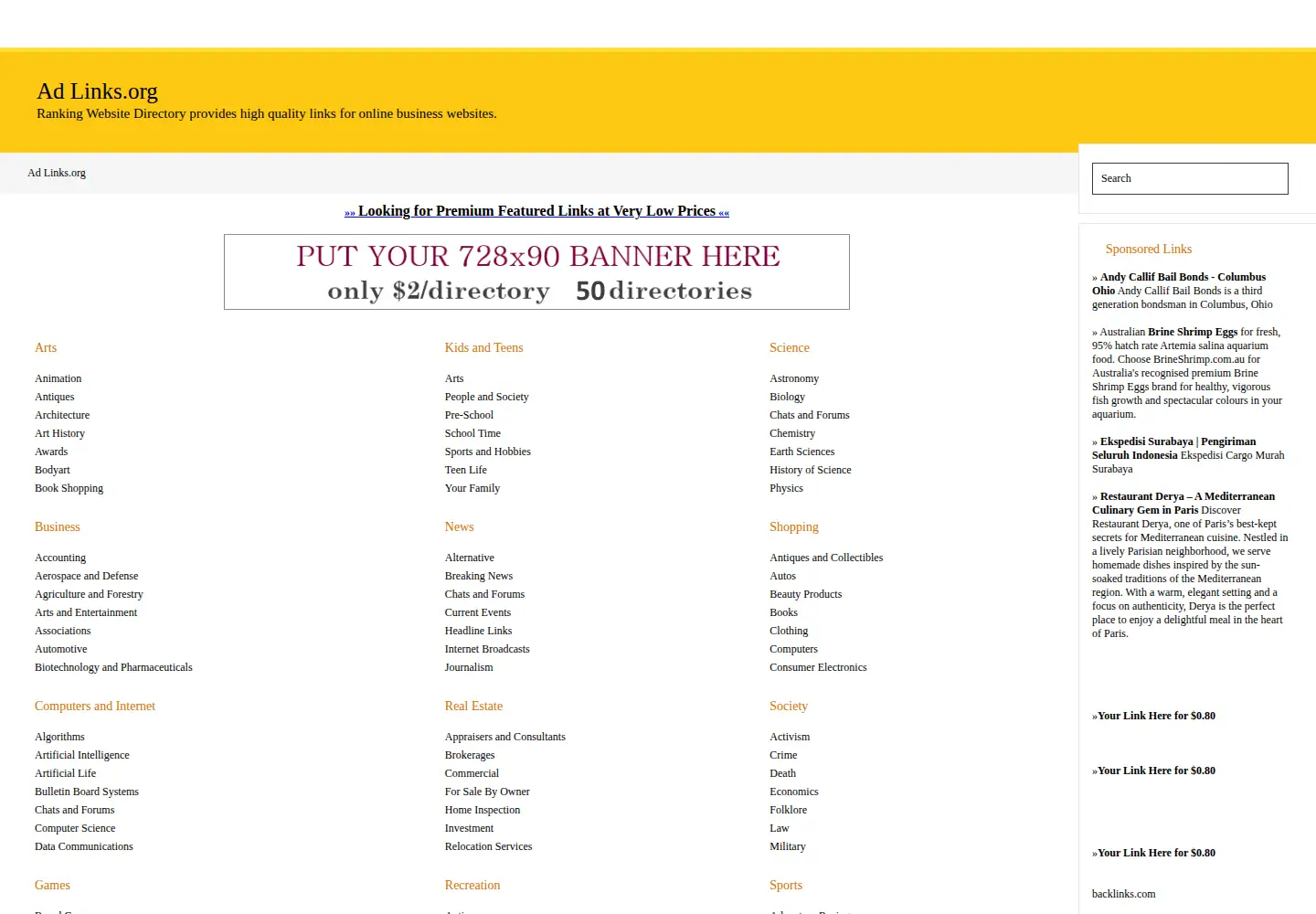The width and height of the screenshot is (1316, 914).
Task: Select the Business category heading
Action: tap(58, 527)
